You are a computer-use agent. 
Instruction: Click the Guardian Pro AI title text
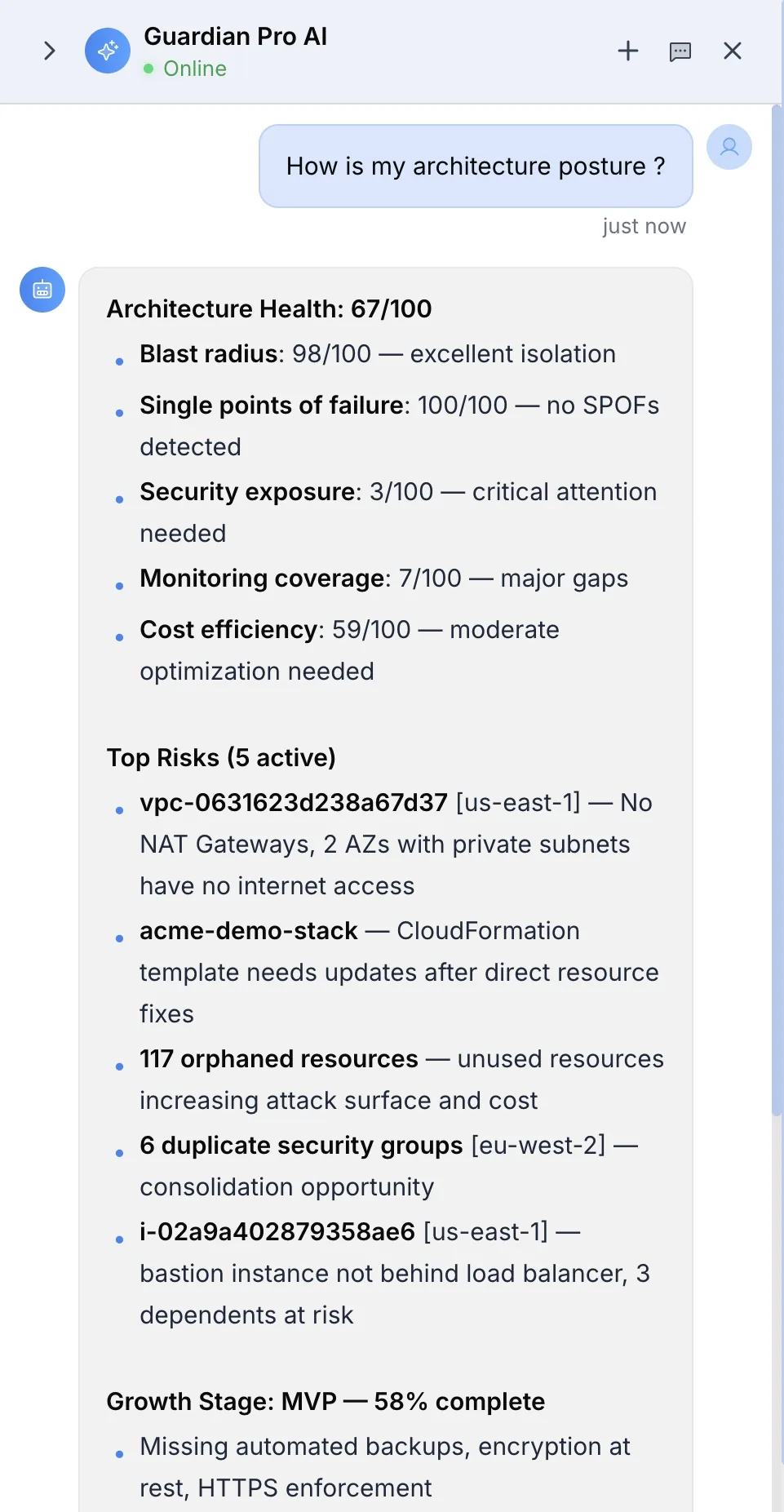[235, 37]
